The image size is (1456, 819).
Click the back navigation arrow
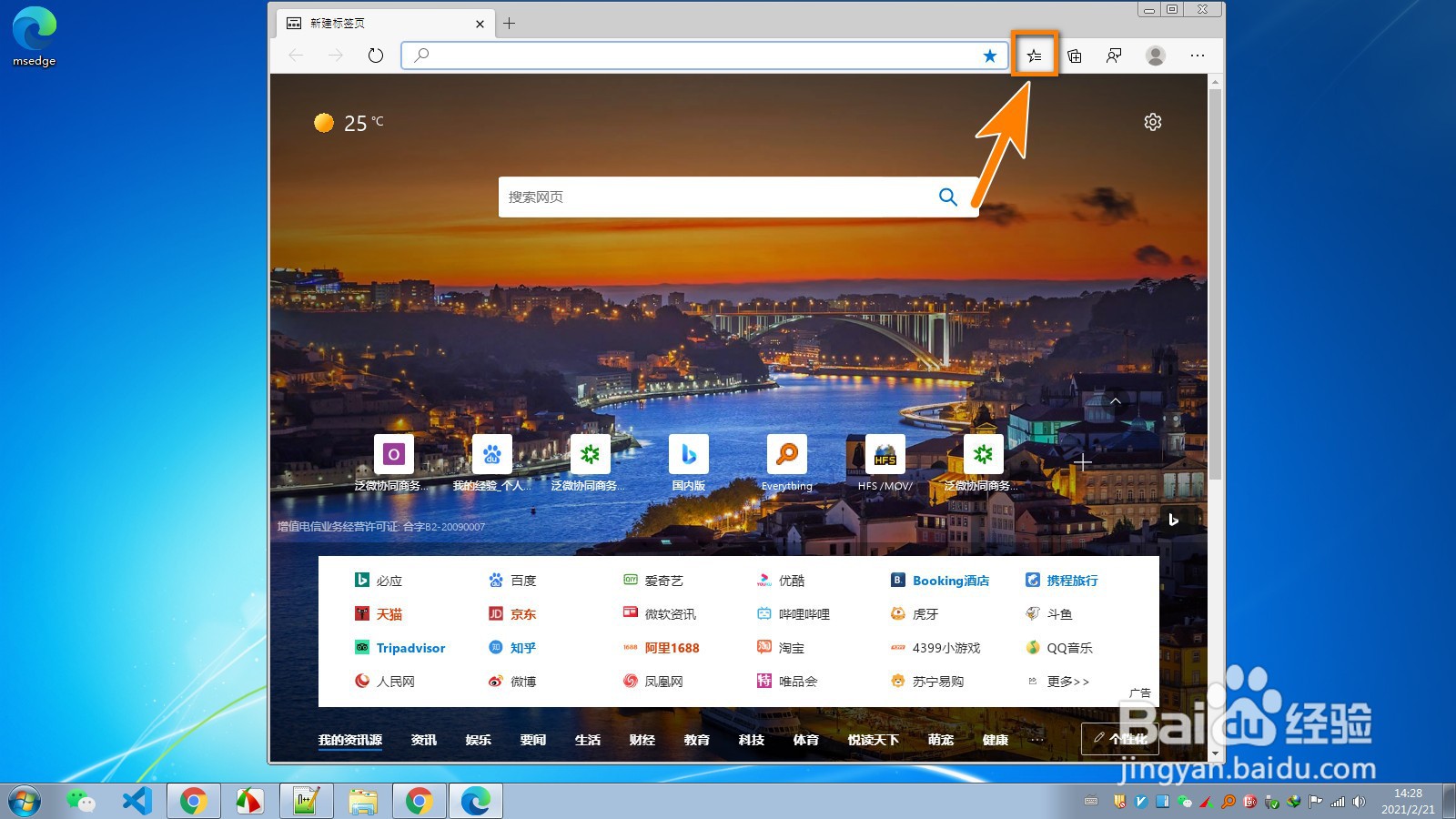click(x=296, y=56)
